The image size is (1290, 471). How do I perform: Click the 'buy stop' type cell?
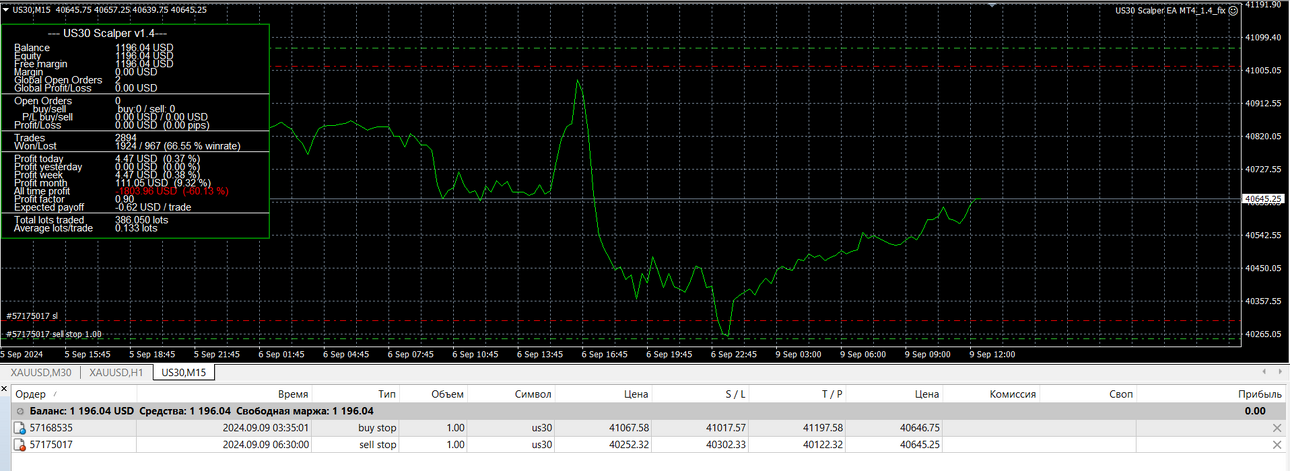(x=376, y=428)
